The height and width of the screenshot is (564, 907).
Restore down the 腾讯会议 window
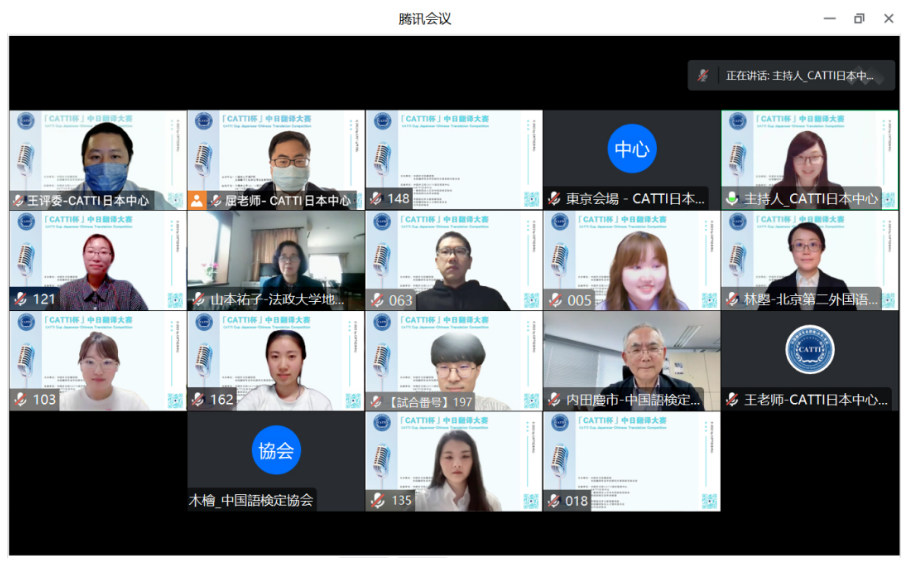pyautogui.click(x=859, y=19)
